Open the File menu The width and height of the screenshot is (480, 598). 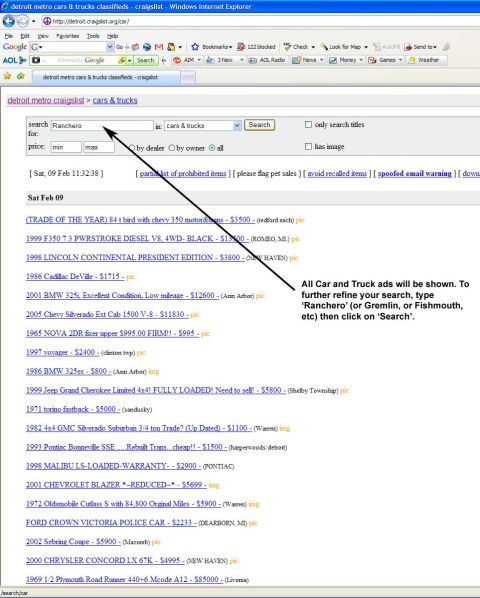pos(8,36)
